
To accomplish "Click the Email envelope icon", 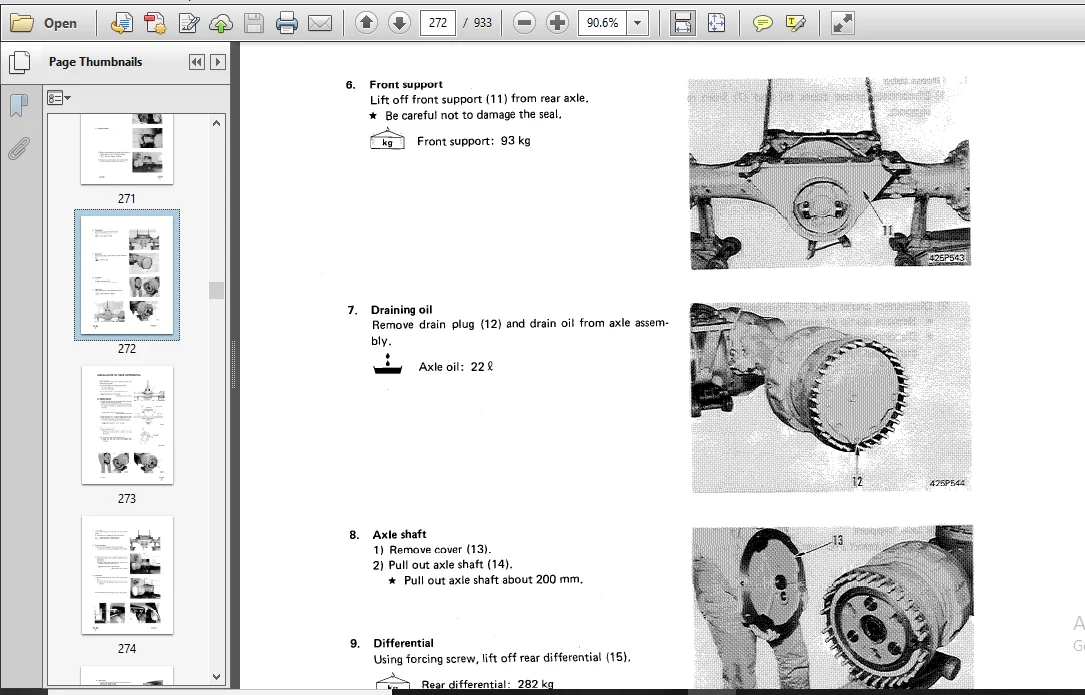I will [320, 23].
